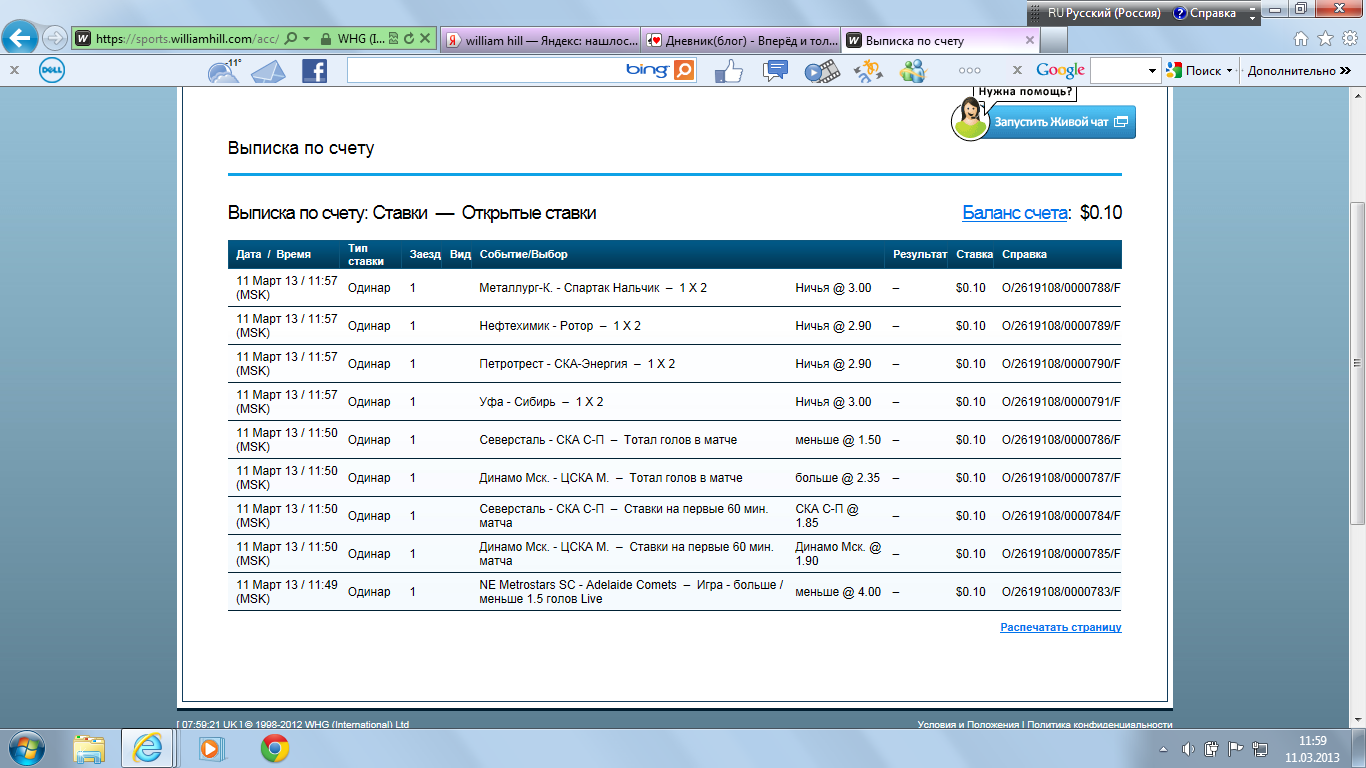Click the Bing search magnifier button

[684, 70]
